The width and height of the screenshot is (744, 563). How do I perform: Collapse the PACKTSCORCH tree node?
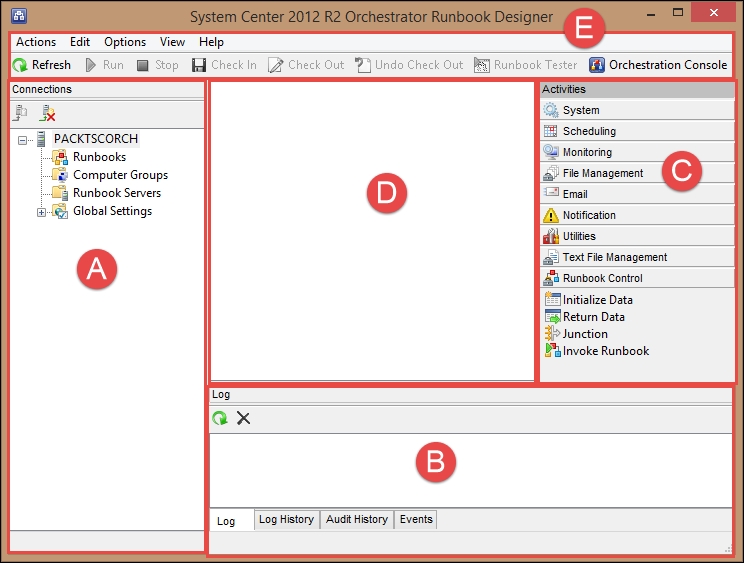(x=22, y=140)
